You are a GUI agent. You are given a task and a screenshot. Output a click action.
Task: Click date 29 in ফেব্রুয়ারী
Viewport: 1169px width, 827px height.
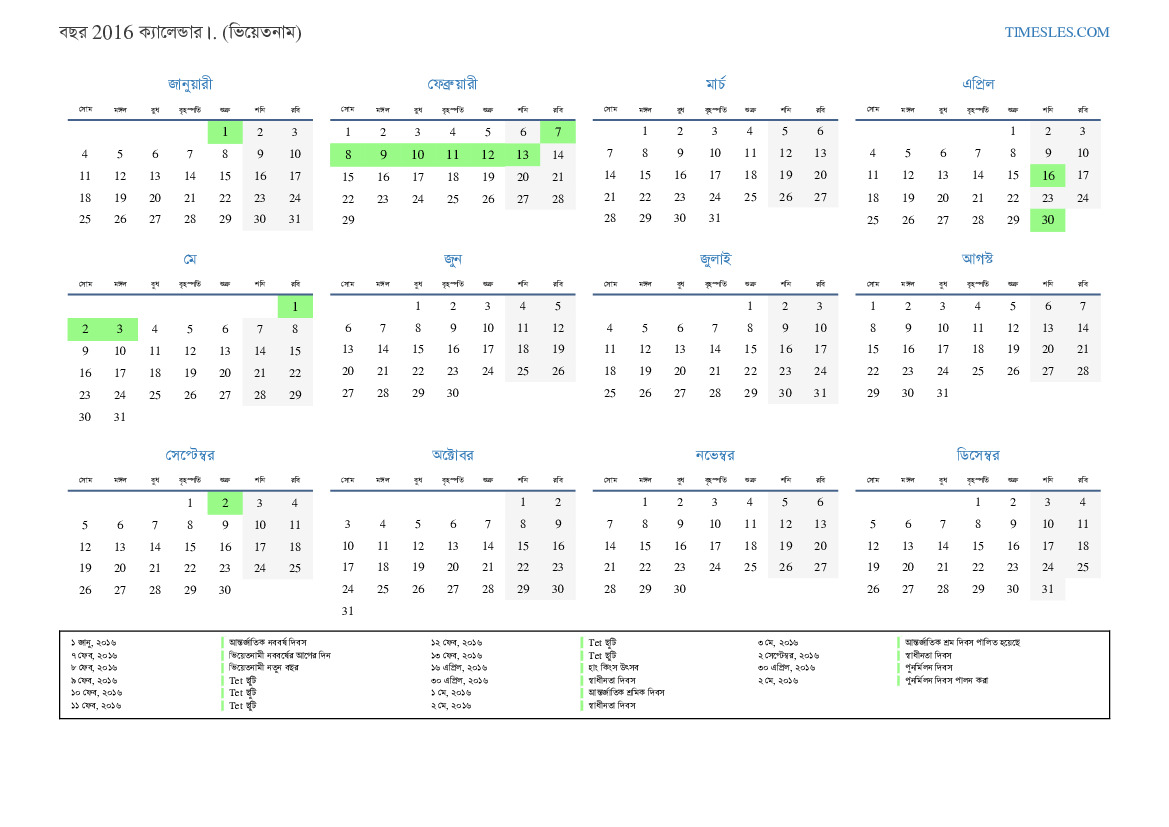click(347, 220)
